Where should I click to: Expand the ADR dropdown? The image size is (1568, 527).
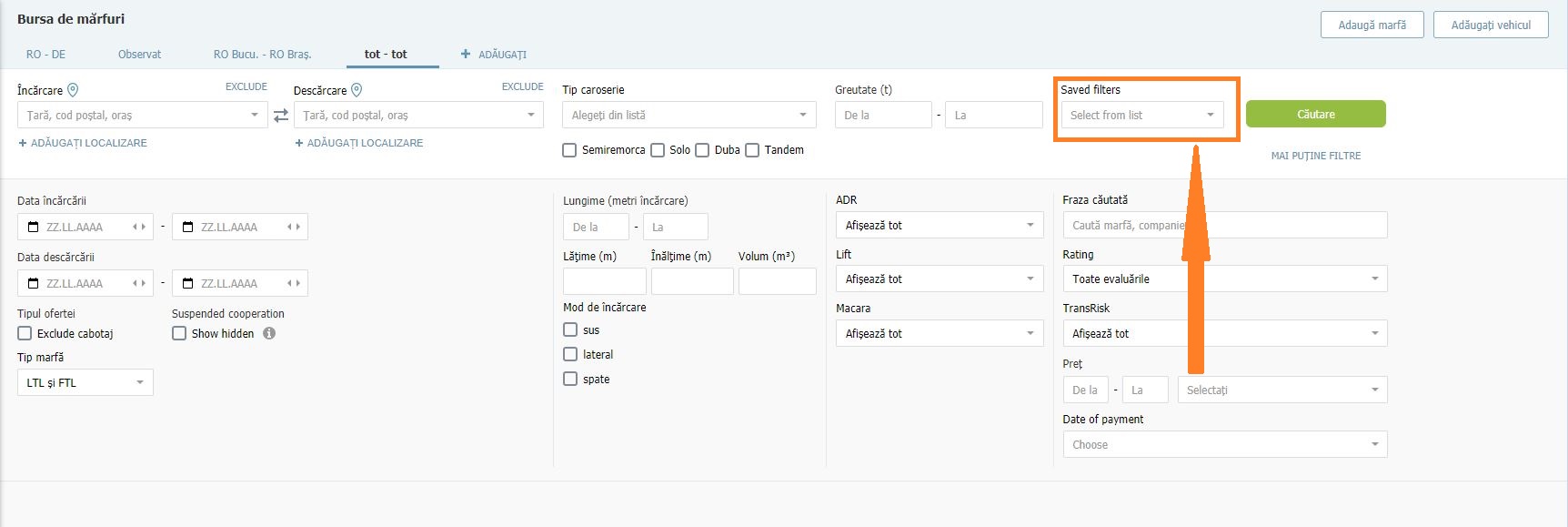[x=940, y=225]
